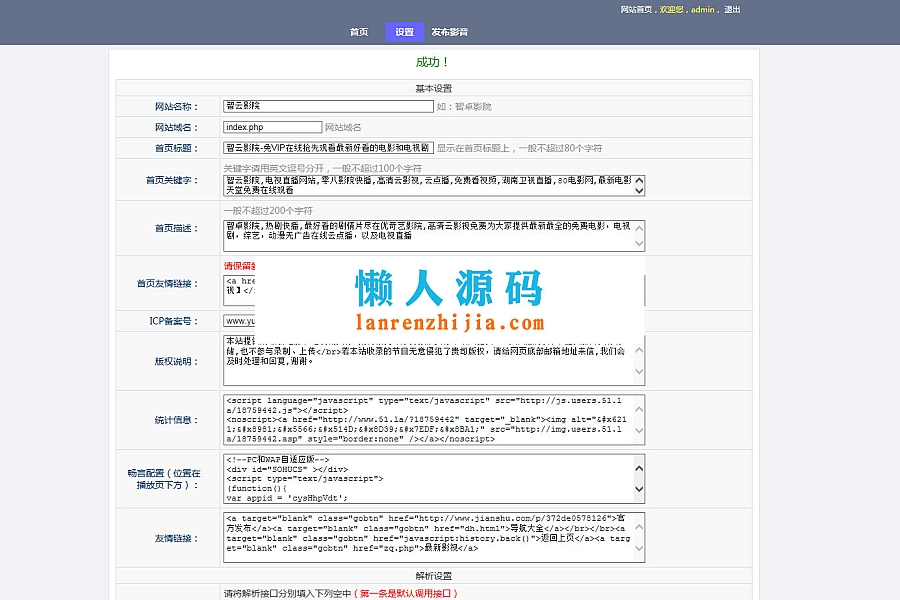
Task: Focus the 网站名称 input field
Action: tap(328, 106)
